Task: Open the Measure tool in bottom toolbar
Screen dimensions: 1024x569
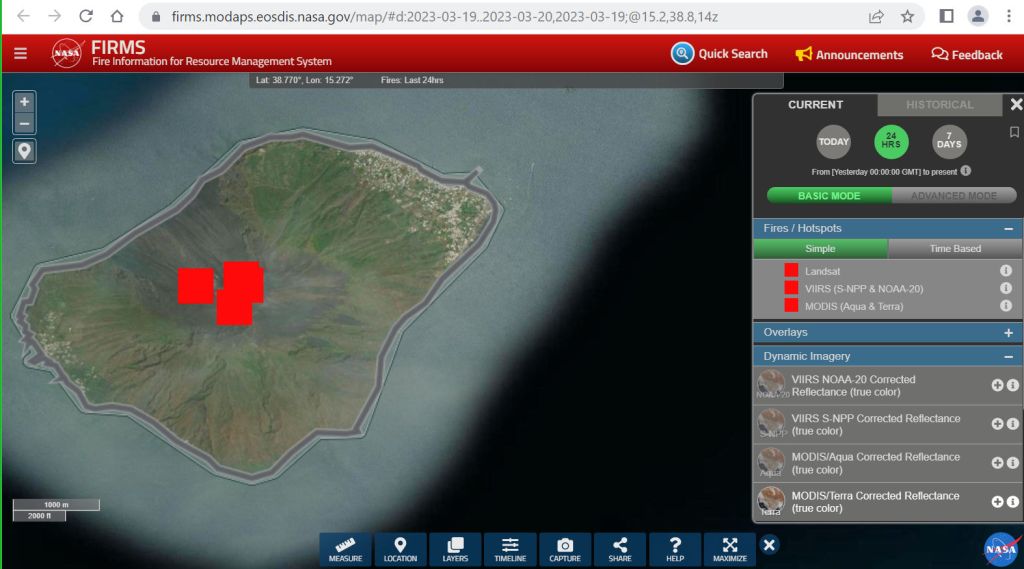Action: (345, 550)
